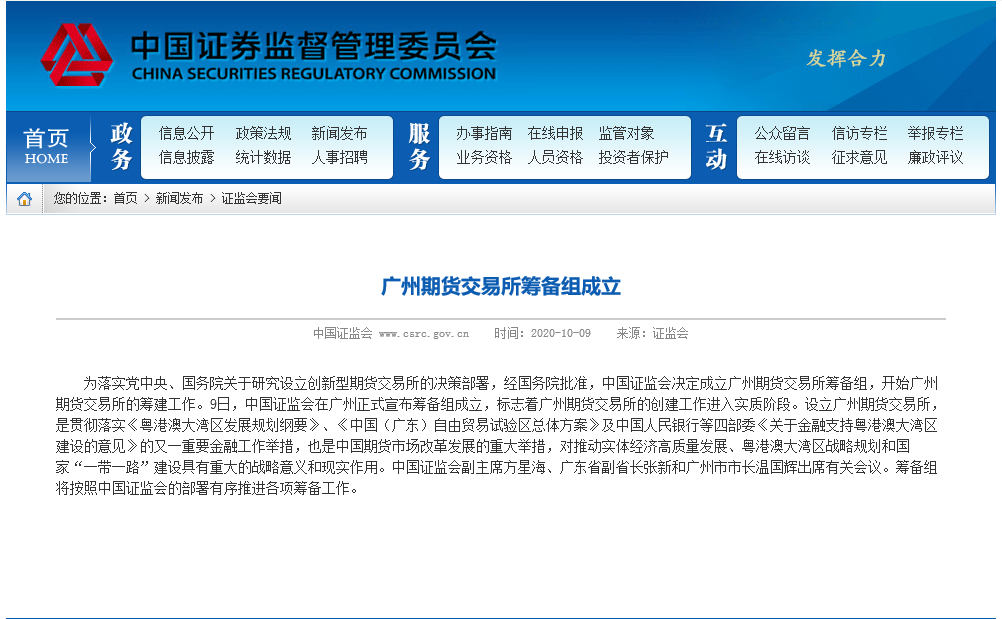The width and height of the screenshot is (1002, 619).
Task: Open 公众留言 under 互动
Action: (782, 134)
